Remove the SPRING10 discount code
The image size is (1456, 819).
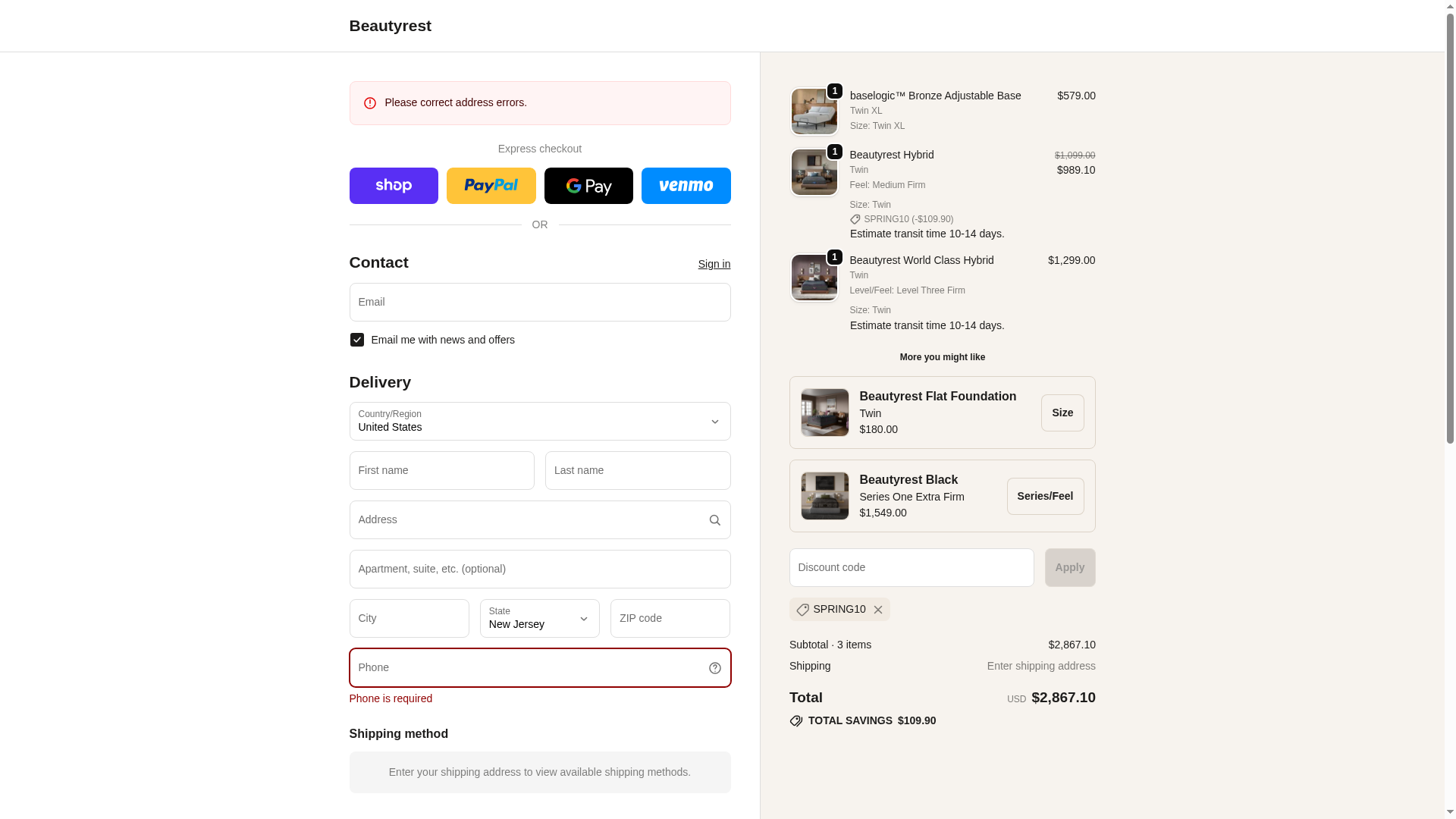(878, 610)
